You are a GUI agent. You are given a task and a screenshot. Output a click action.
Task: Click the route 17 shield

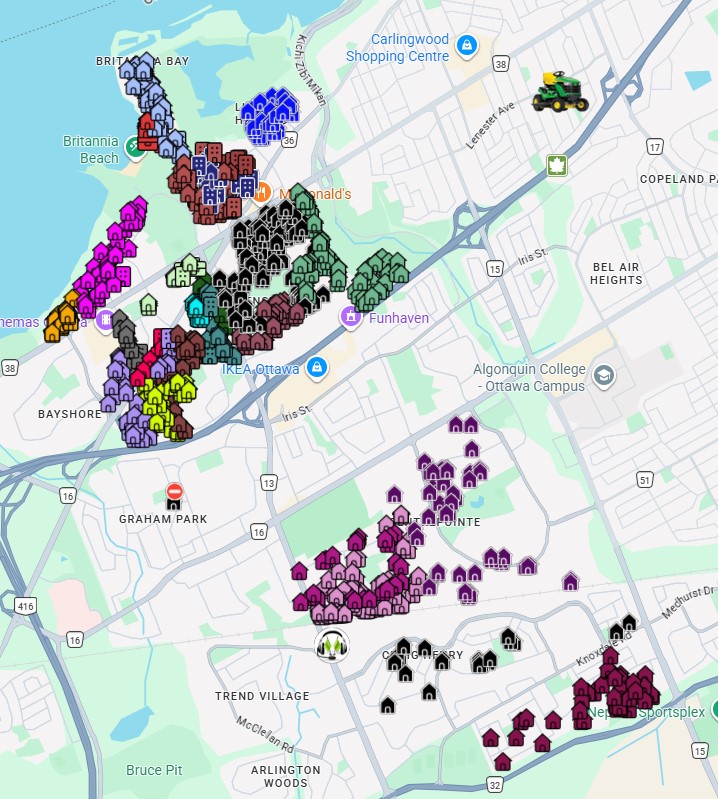pos(655,147)
